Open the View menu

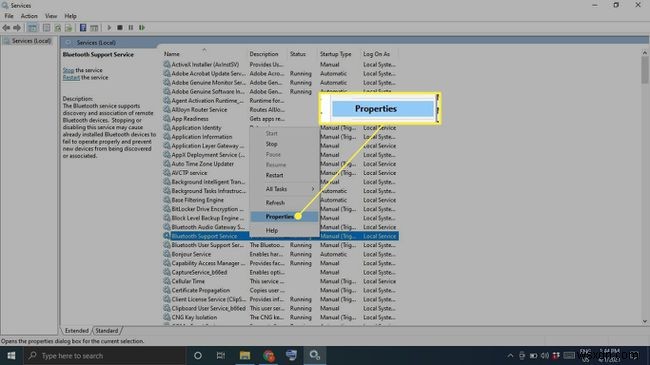(x=51, y=16)
